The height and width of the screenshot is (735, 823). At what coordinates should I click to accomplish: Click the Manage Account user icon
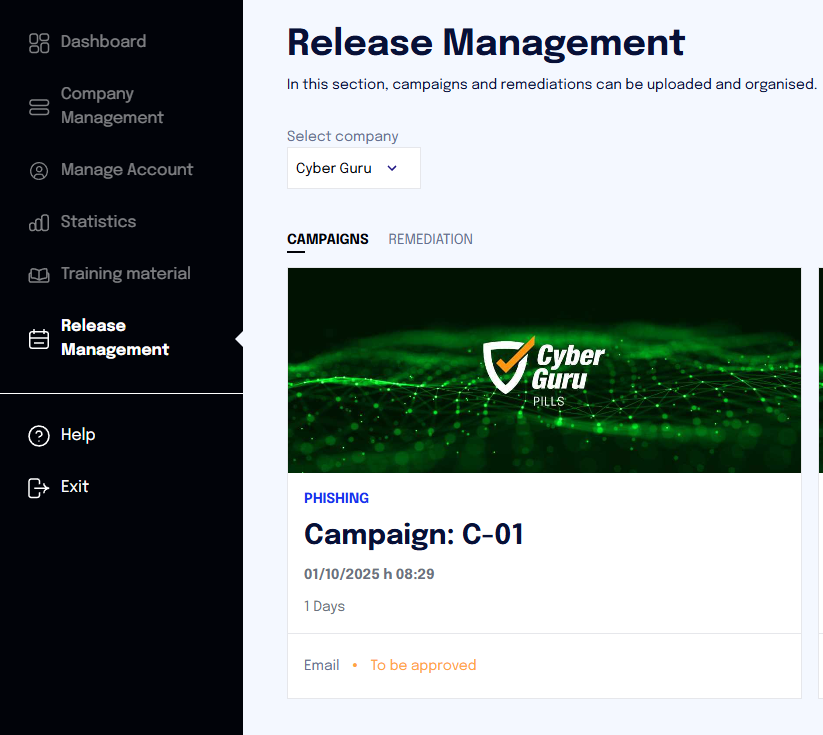tap(39, 171)
